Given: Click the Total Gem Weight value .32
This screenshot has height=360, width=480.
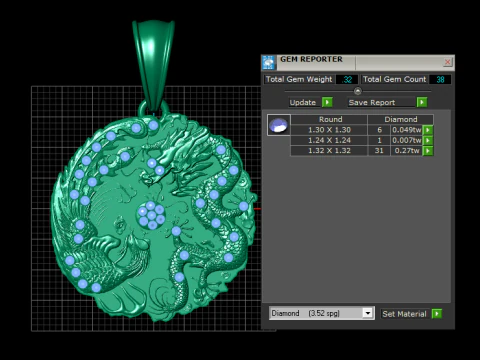Looking at the screenshot, I should pos(347,79).
